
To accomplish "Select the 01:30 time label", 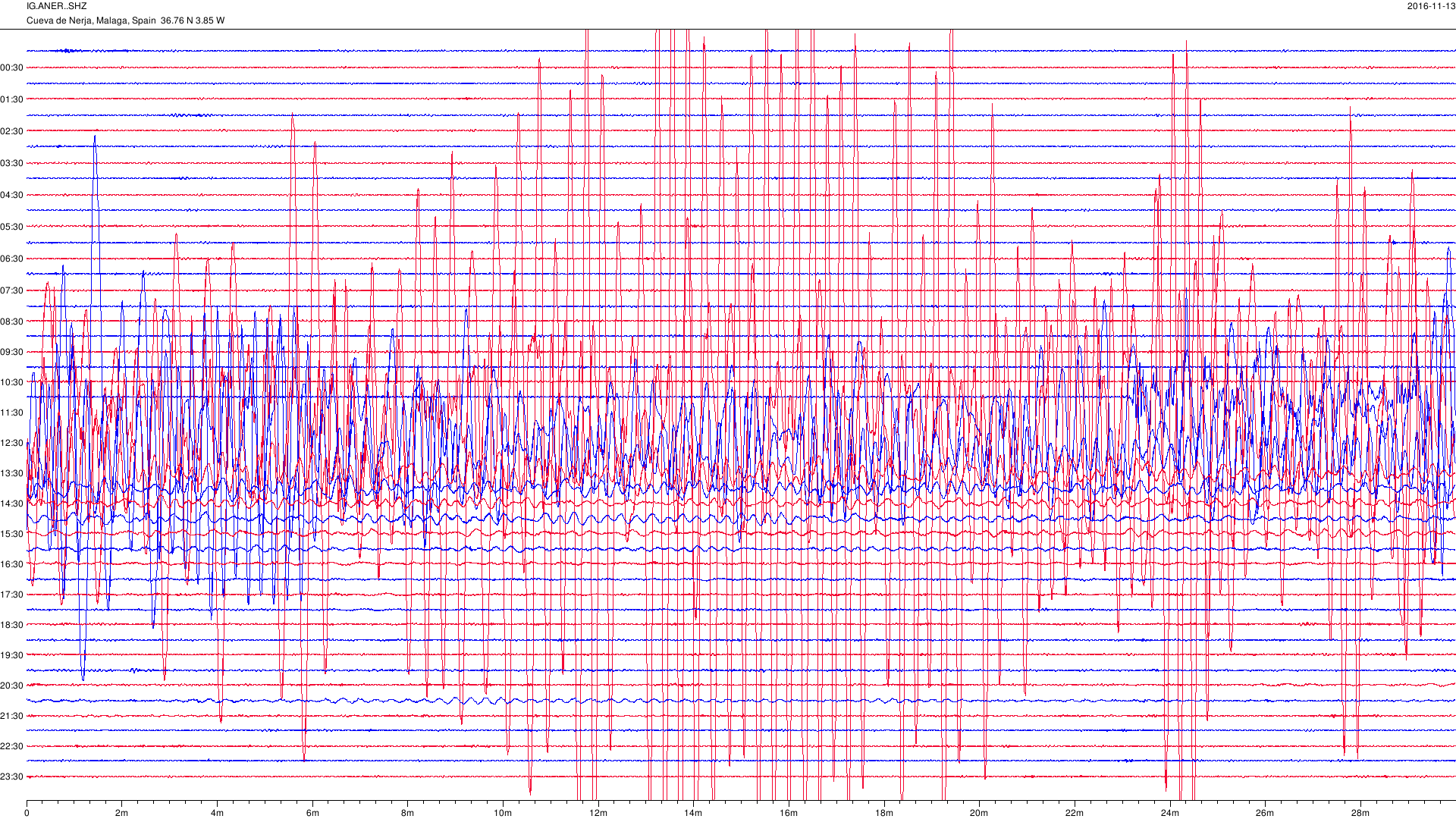I will click(12, 99).
